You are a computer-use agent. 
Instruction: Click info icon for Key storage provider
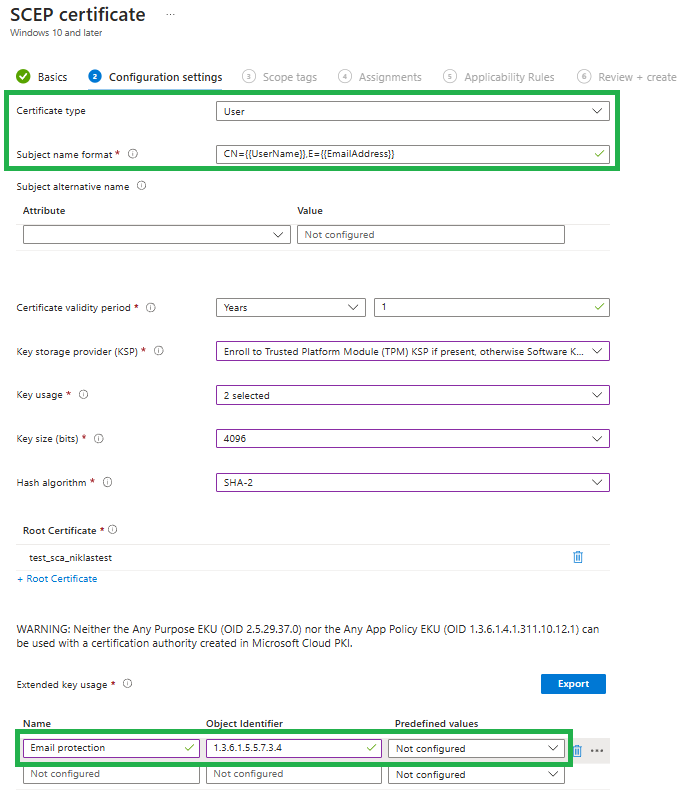pyautogui.click(x=159, y=351)
